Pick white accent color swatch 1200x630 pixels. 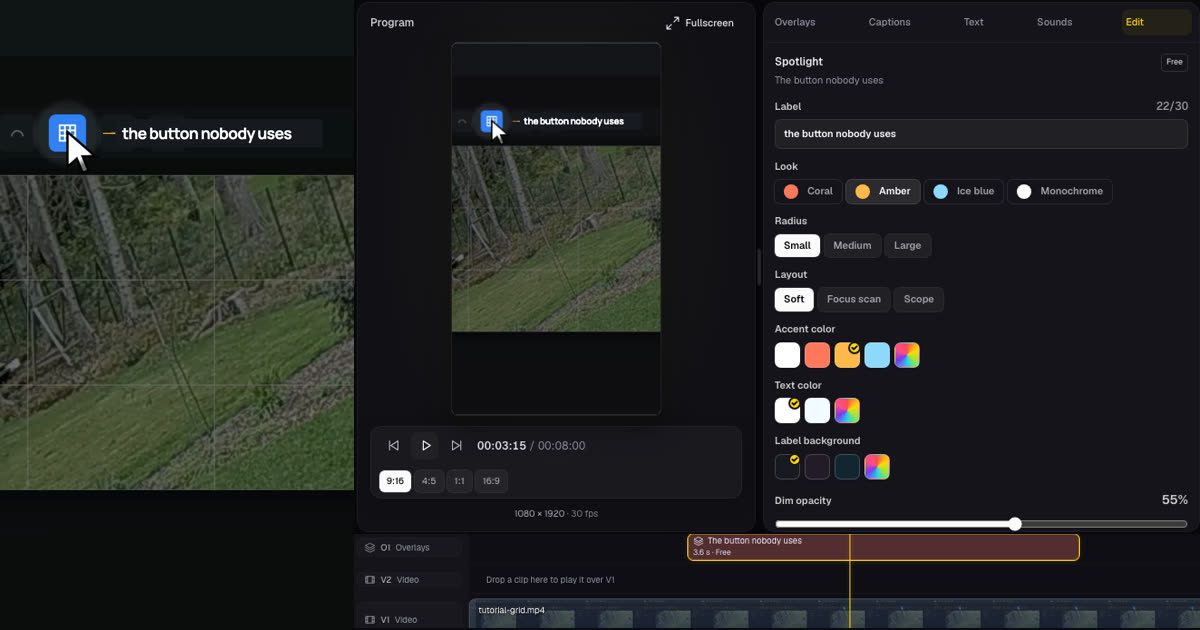788,355
